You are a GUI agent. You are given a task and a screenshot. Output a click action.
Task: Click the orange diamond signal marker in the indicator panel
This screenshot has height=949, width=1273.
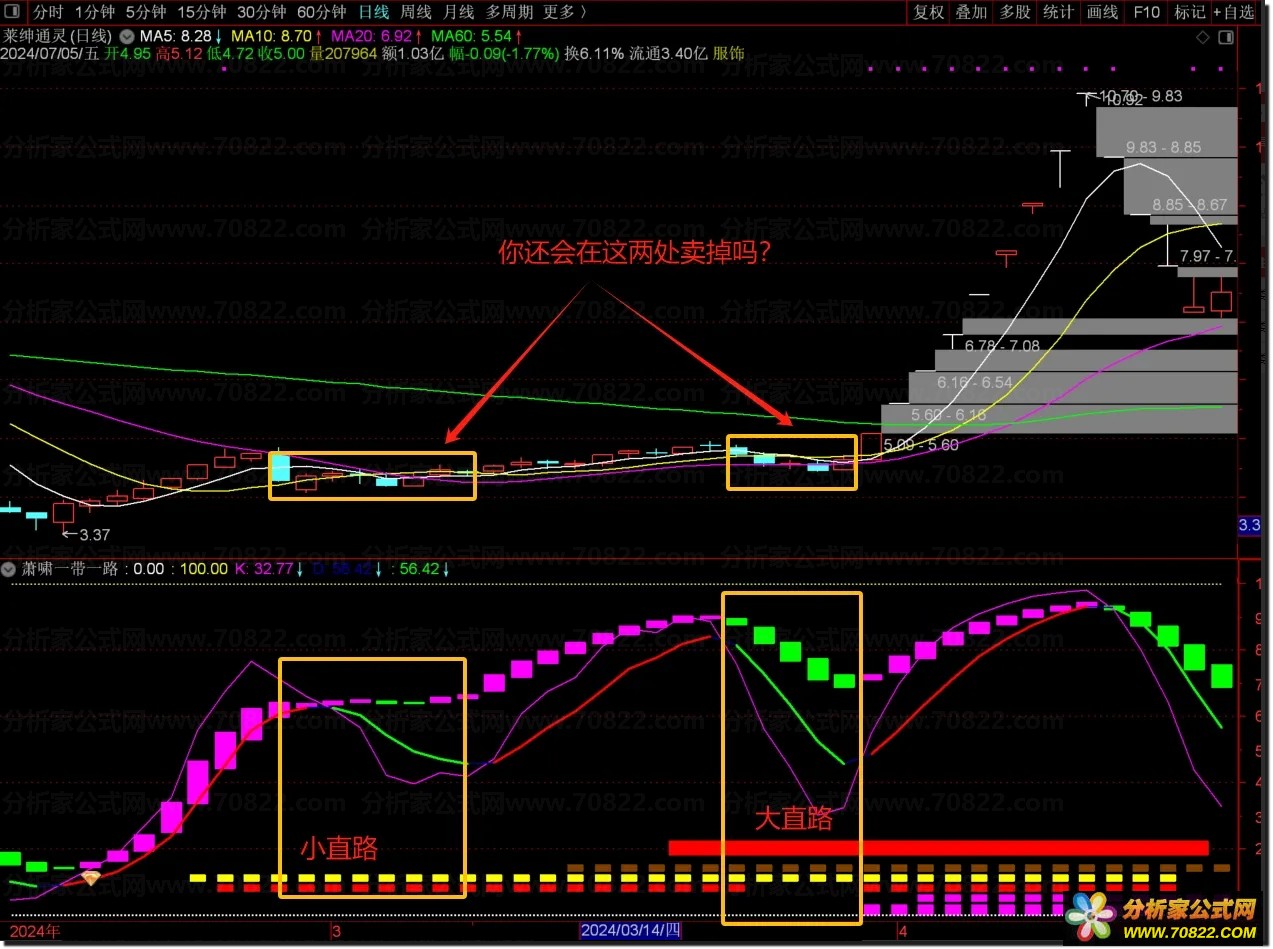point(91,878)
